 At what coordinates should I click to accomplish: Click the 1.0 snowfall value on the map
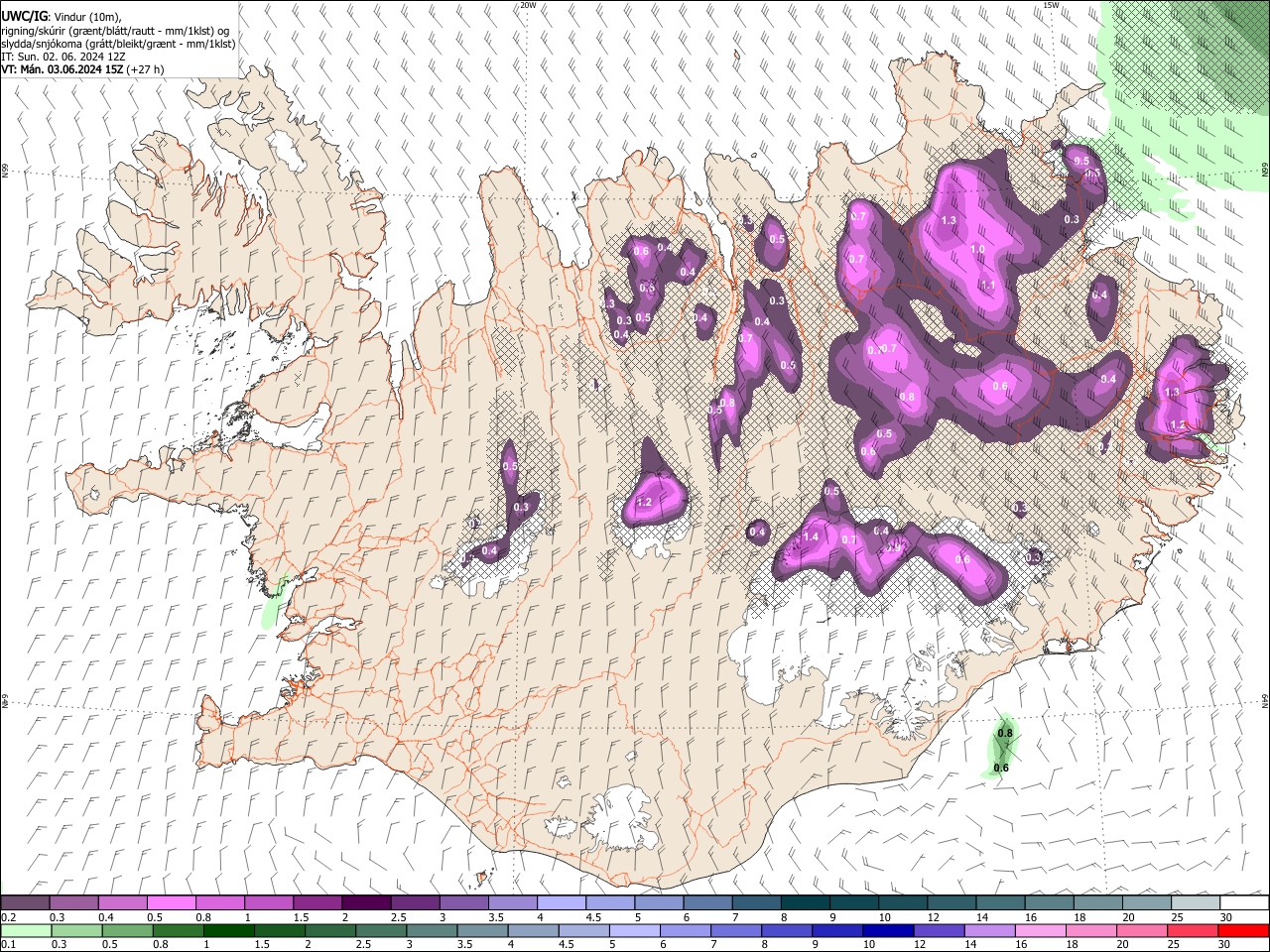pyautogui.click(x=977, y=250)
